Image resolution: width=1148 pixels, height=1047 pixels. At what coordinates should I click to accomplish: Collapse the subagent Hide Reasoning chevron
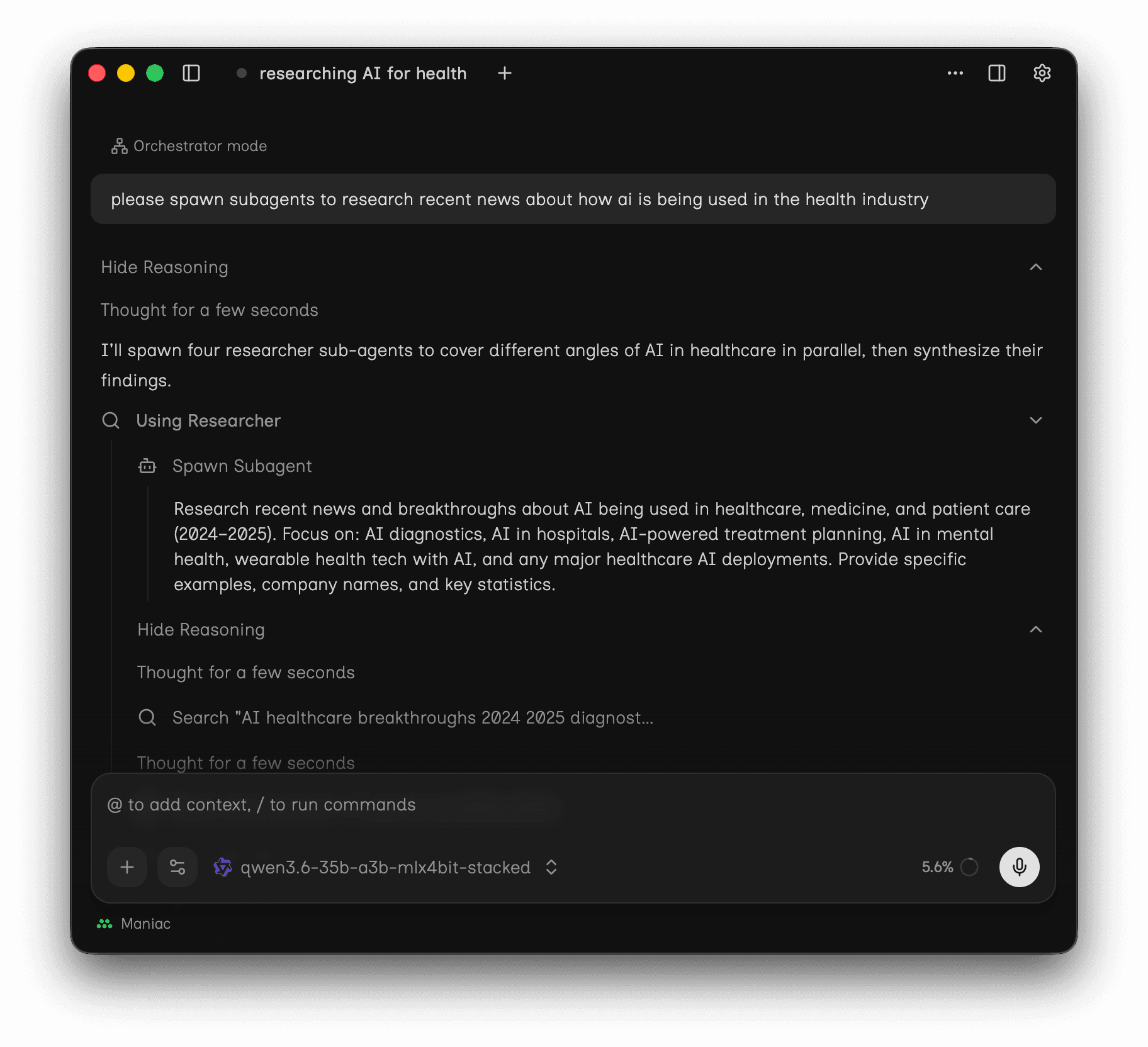click(1035, 630)
